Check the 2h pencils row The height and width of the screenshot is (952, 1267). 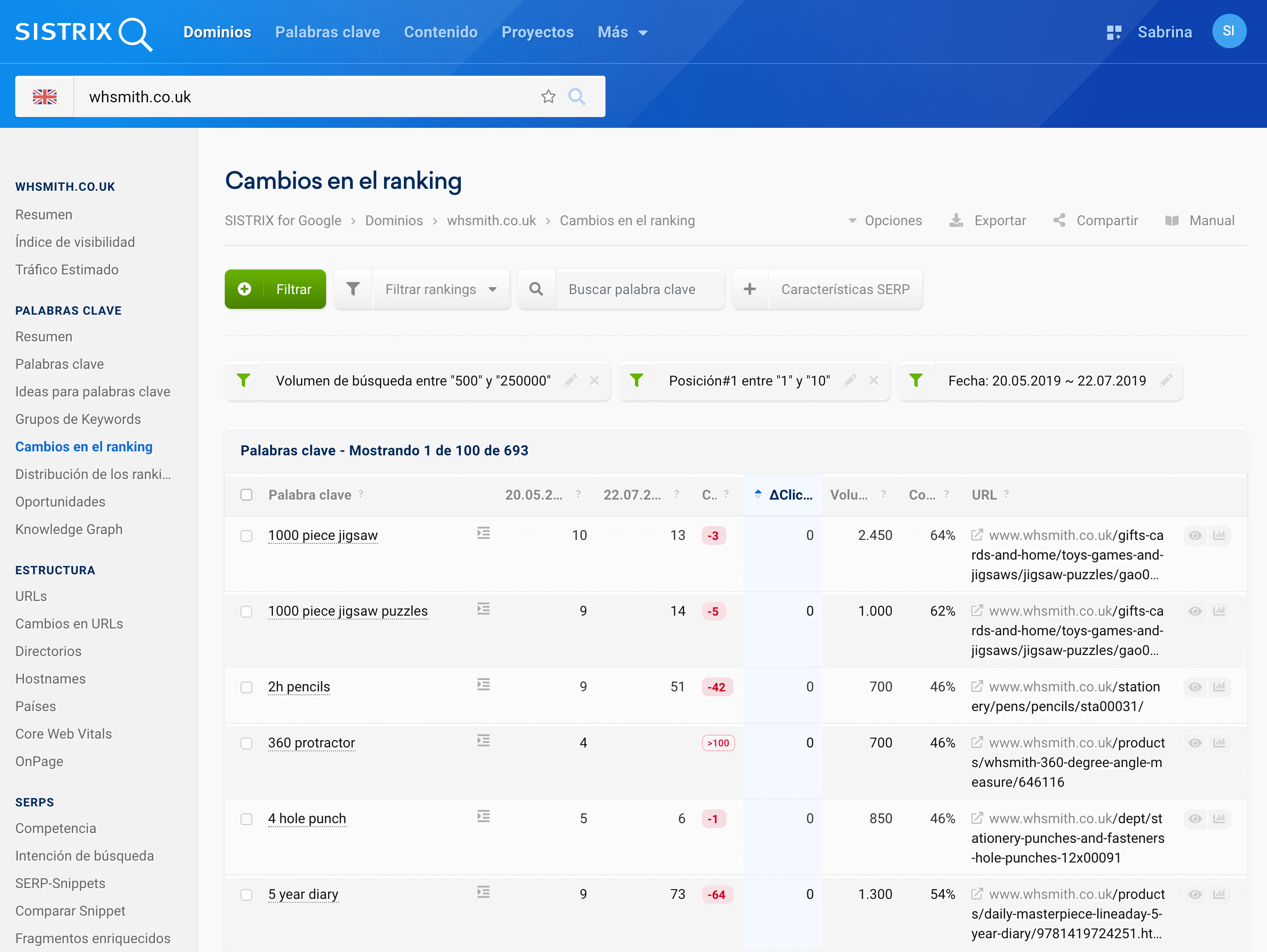coord(246,687)
